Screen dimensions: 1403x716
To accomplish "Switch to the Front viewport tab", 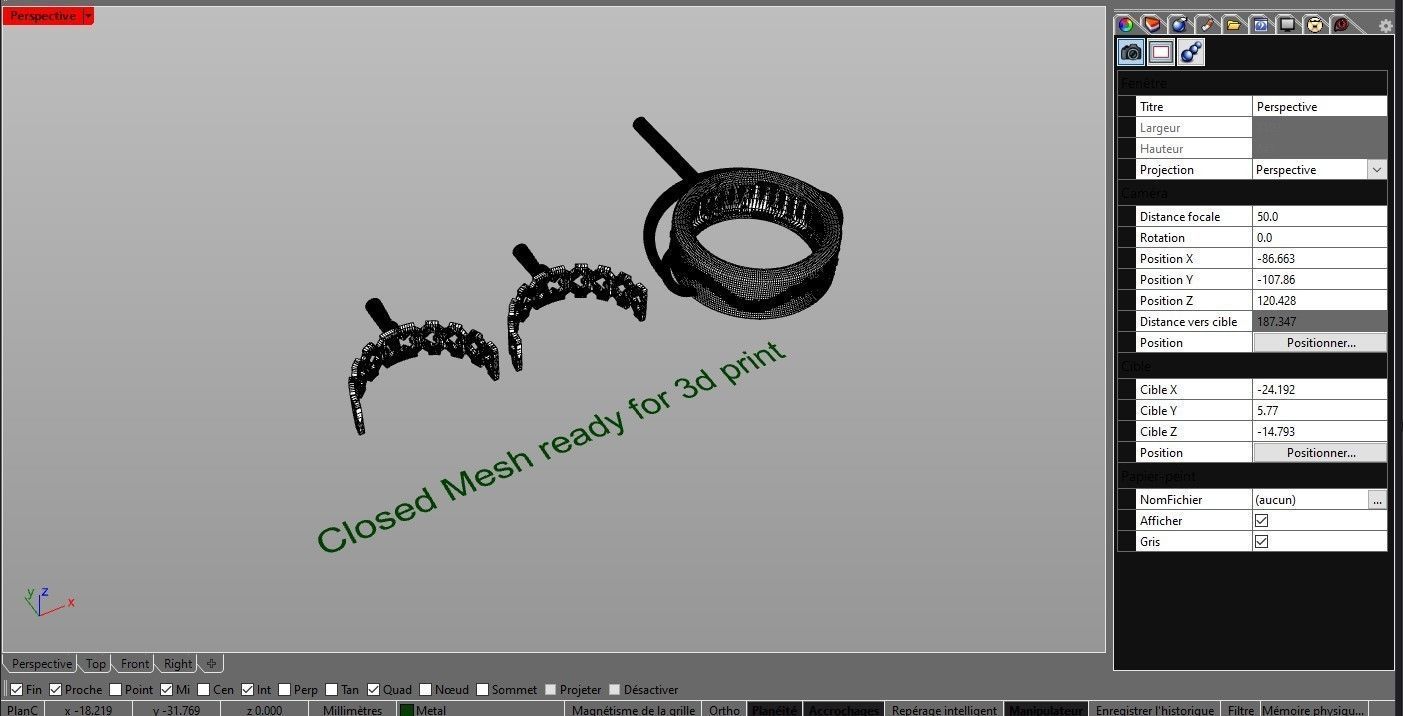I will point(134,664).
